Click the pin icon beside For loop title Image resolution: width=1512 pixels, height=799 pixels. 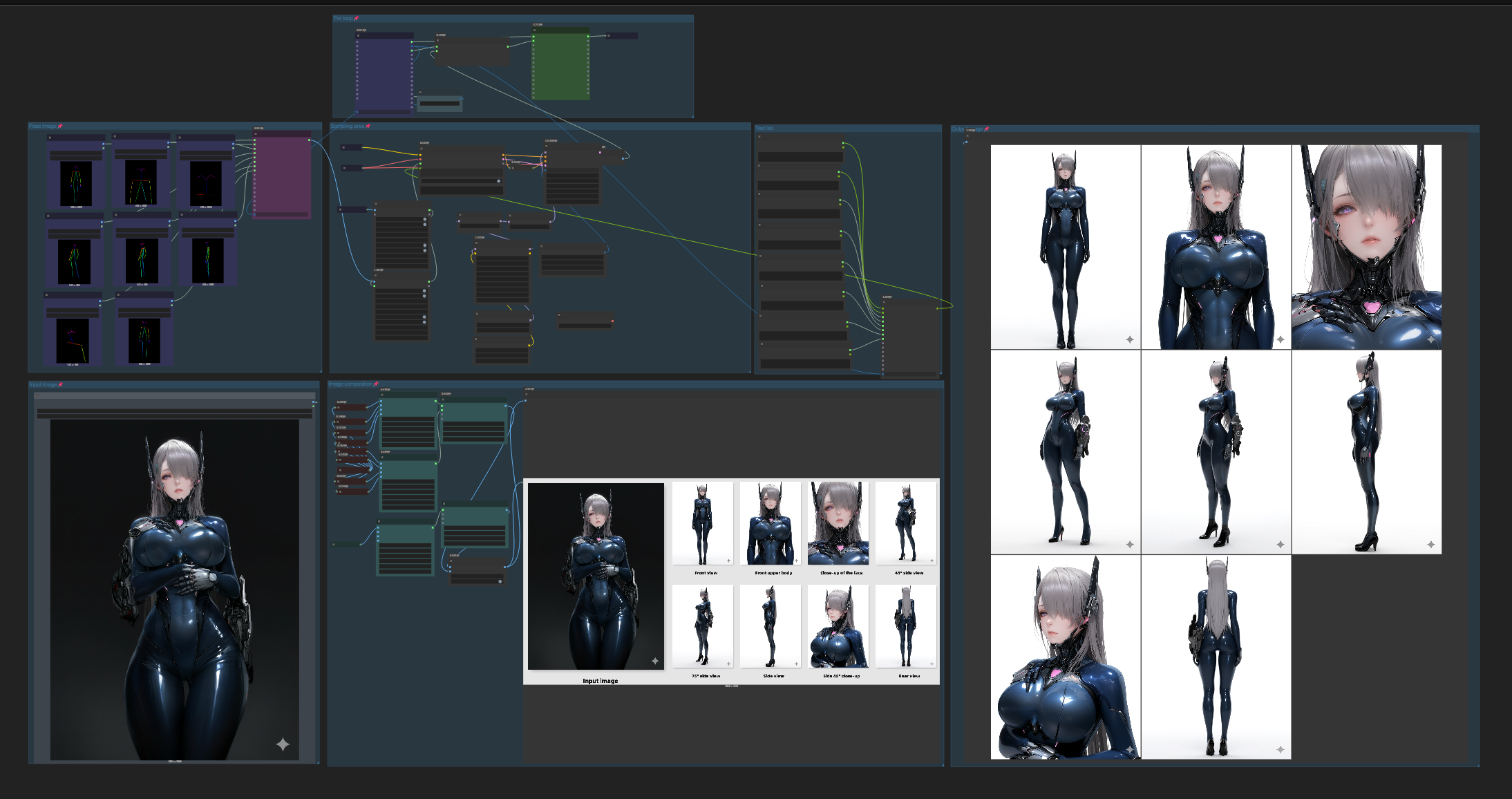pyautogui.click(x=357, y=19)
